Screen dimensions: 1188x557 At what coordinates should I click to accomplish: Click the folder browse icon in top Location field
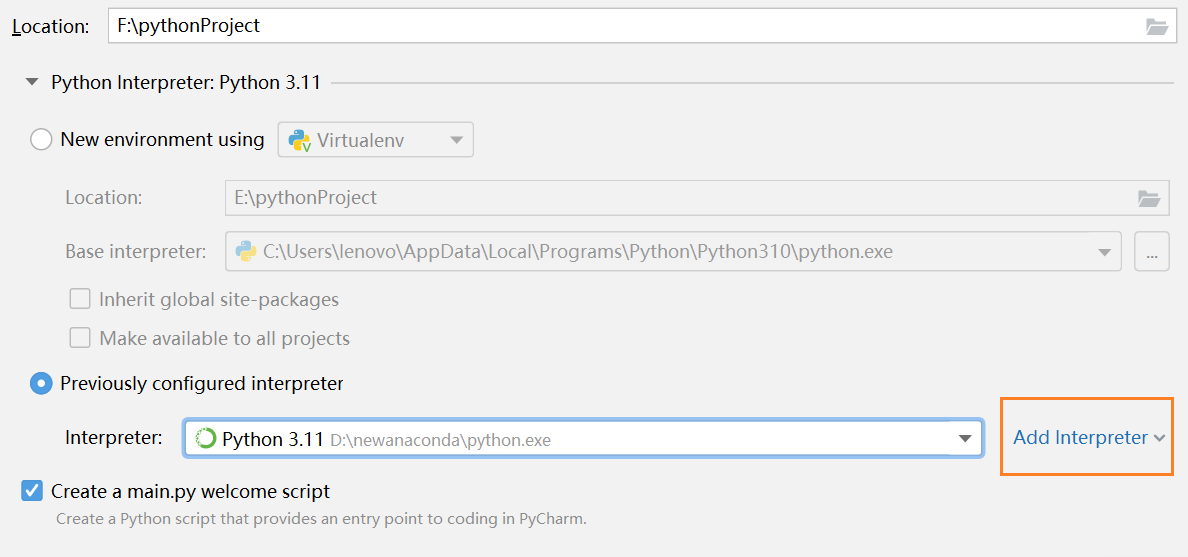click(1157, 27)
